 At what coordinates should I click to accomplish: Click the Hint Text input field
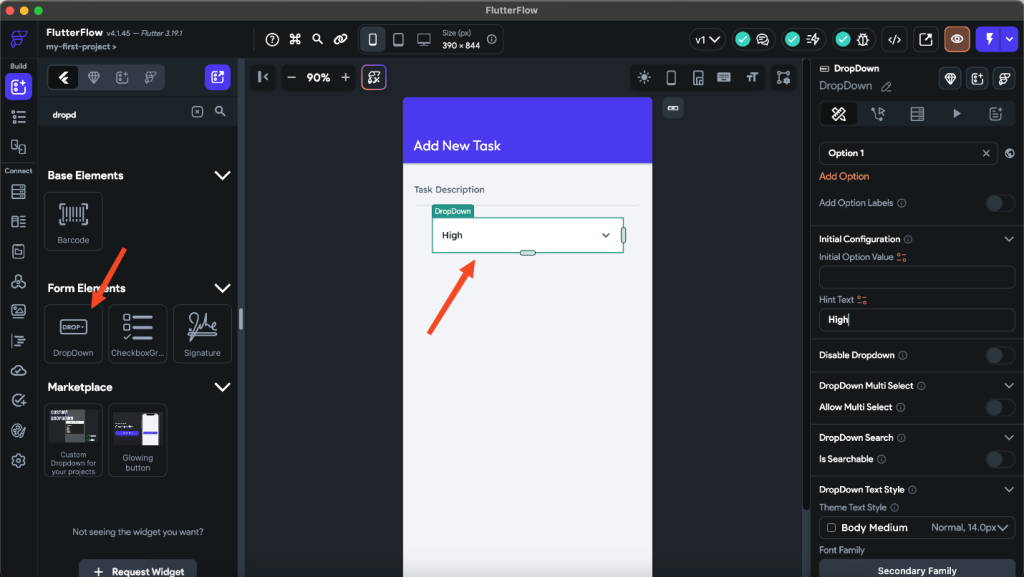917,320
